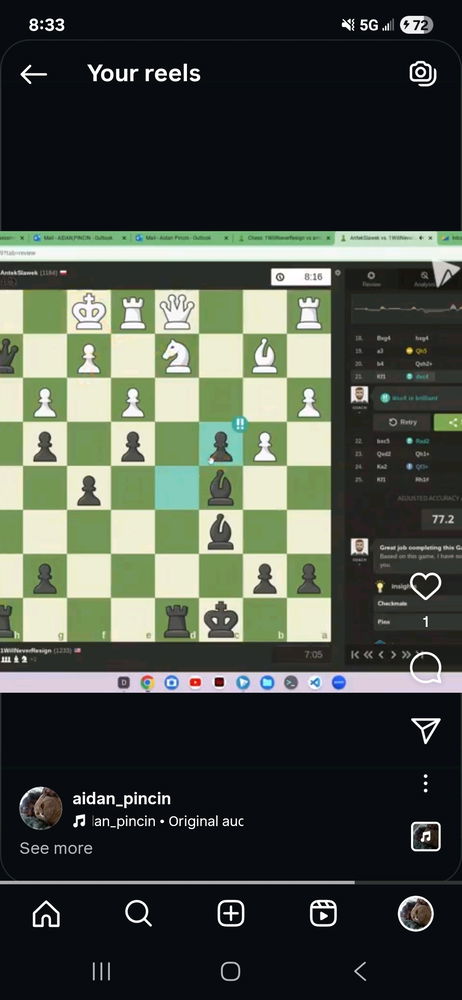The image size is (462, 1000).
Task: Open the three-dot more options menu
Action: click(x=426, y=783)
